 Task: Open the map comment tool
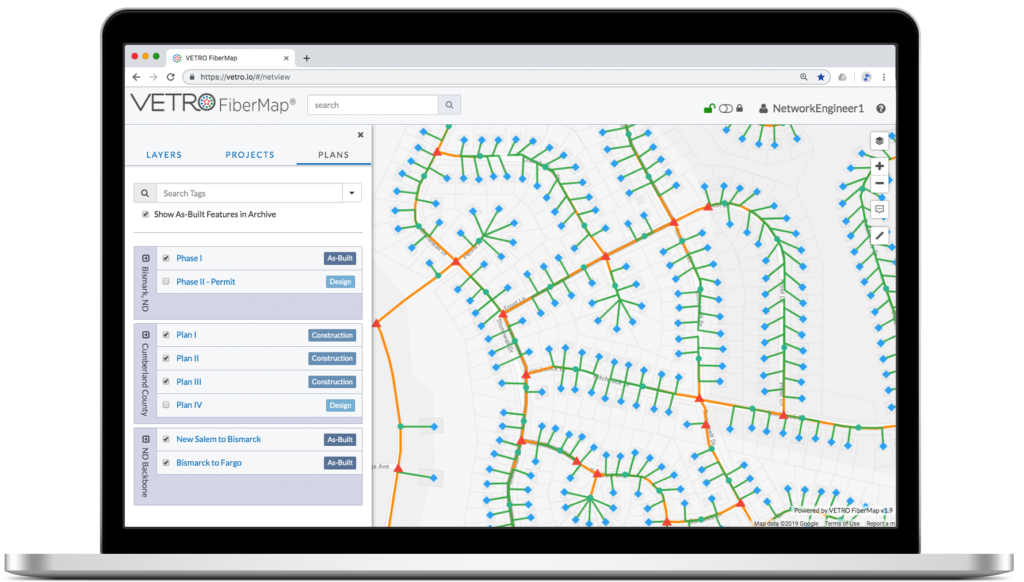pyautogui.click(x=879, y=210)
